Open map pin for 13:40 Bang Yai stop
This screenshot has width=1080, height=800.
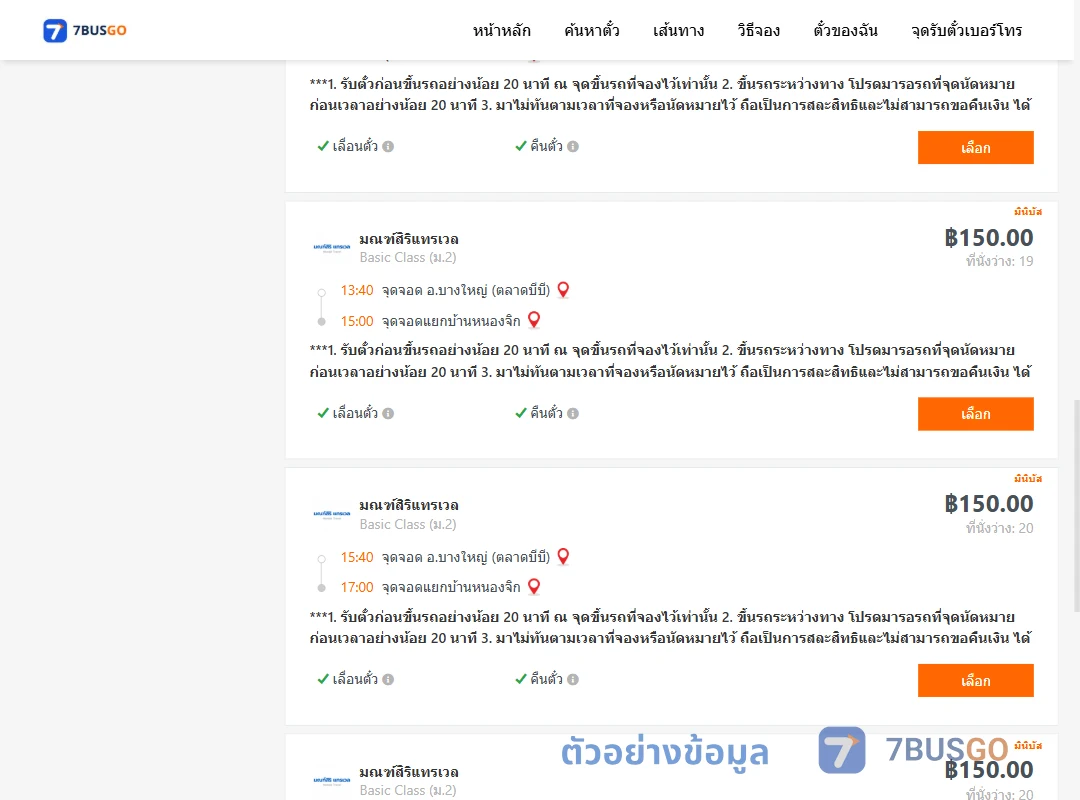[563, 290]
